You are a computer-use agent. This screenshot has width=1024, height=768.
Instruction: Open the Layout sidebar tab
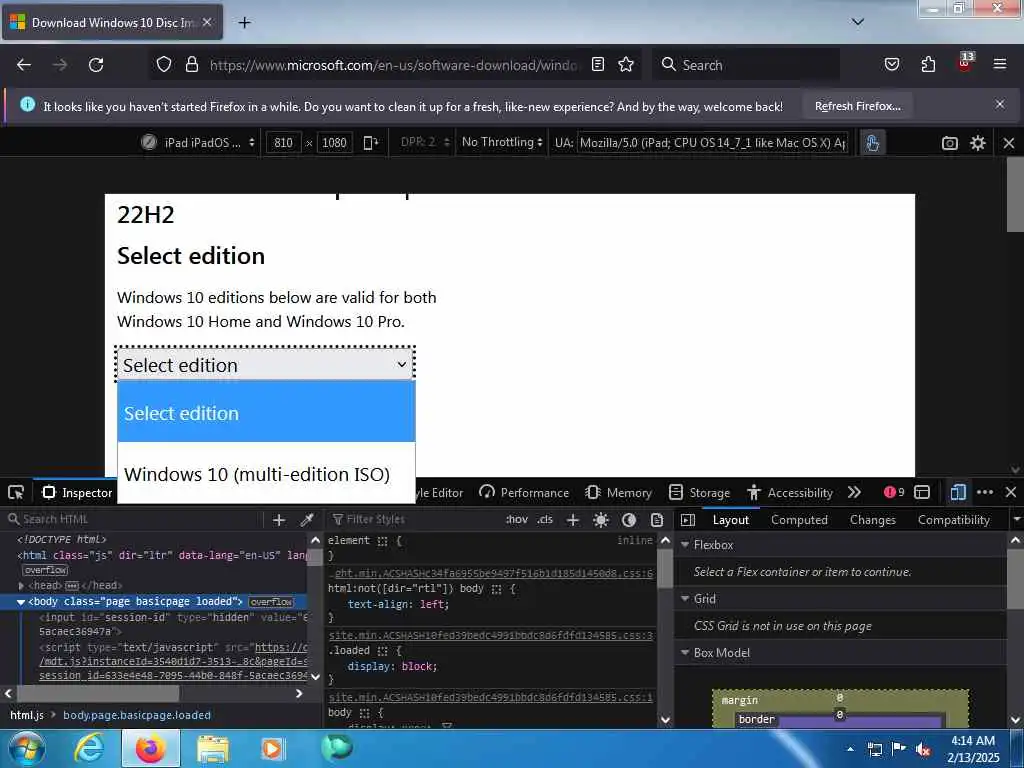click(x=730, y=520)
